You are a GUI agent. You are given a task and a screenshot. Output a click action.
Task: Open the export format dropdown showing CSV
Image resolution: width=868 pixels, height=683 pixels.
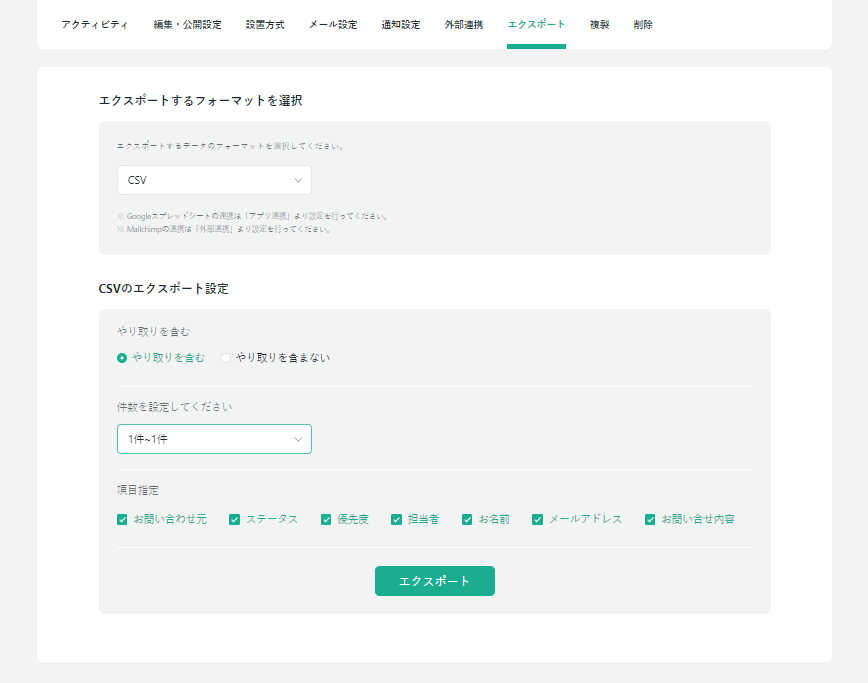pos(214,180)
